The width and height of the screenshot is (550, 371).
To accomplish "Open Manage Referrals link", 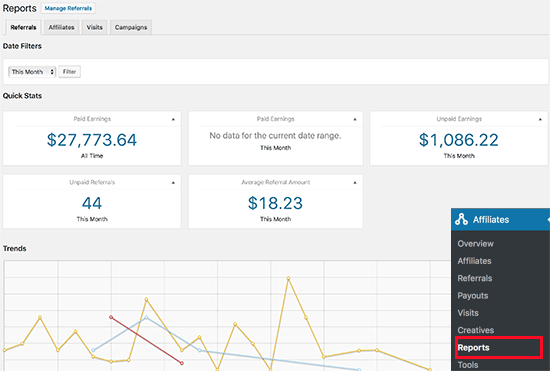I will 68,8.
